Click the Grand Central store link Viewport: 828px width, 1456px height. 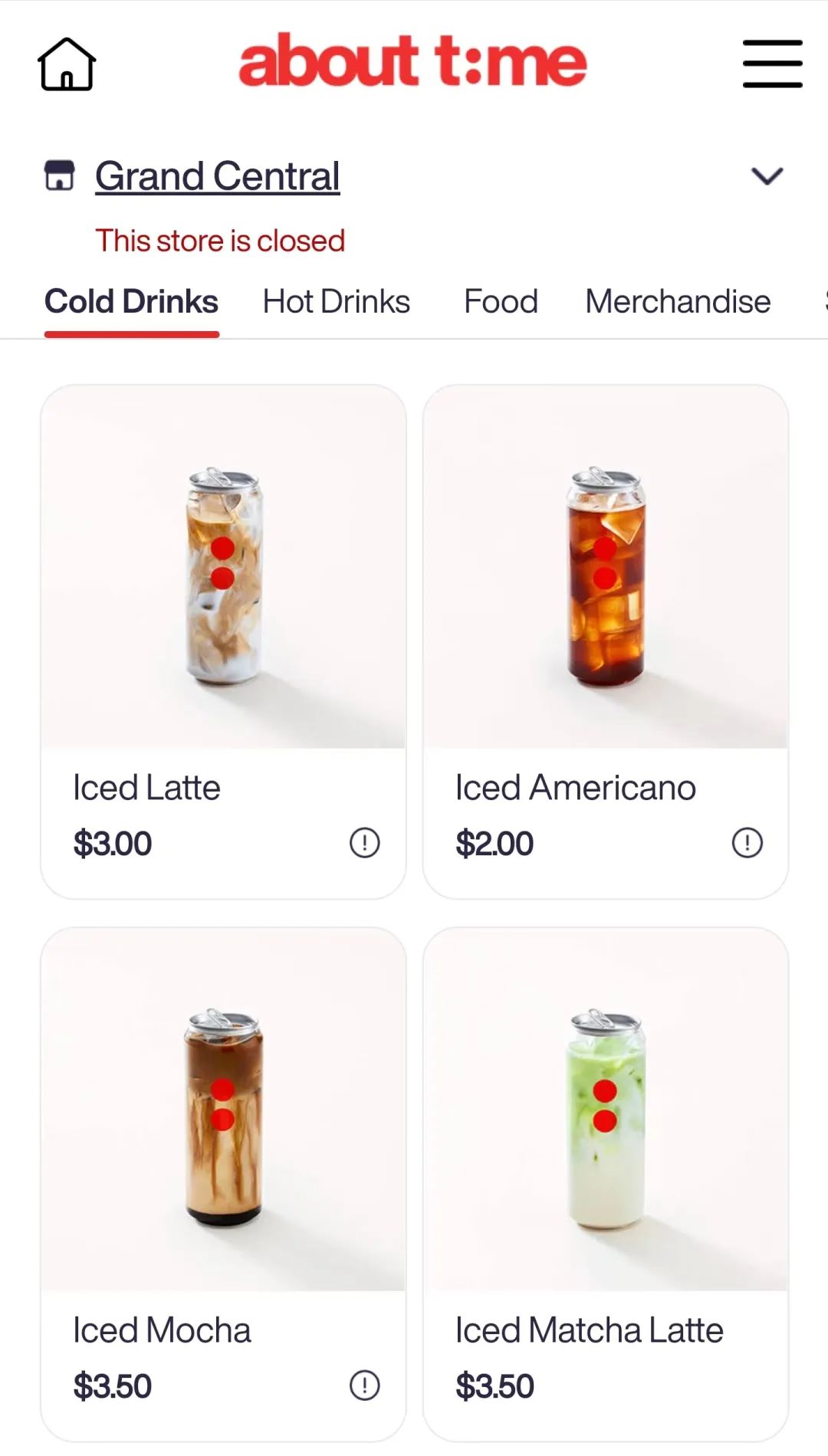217,176
